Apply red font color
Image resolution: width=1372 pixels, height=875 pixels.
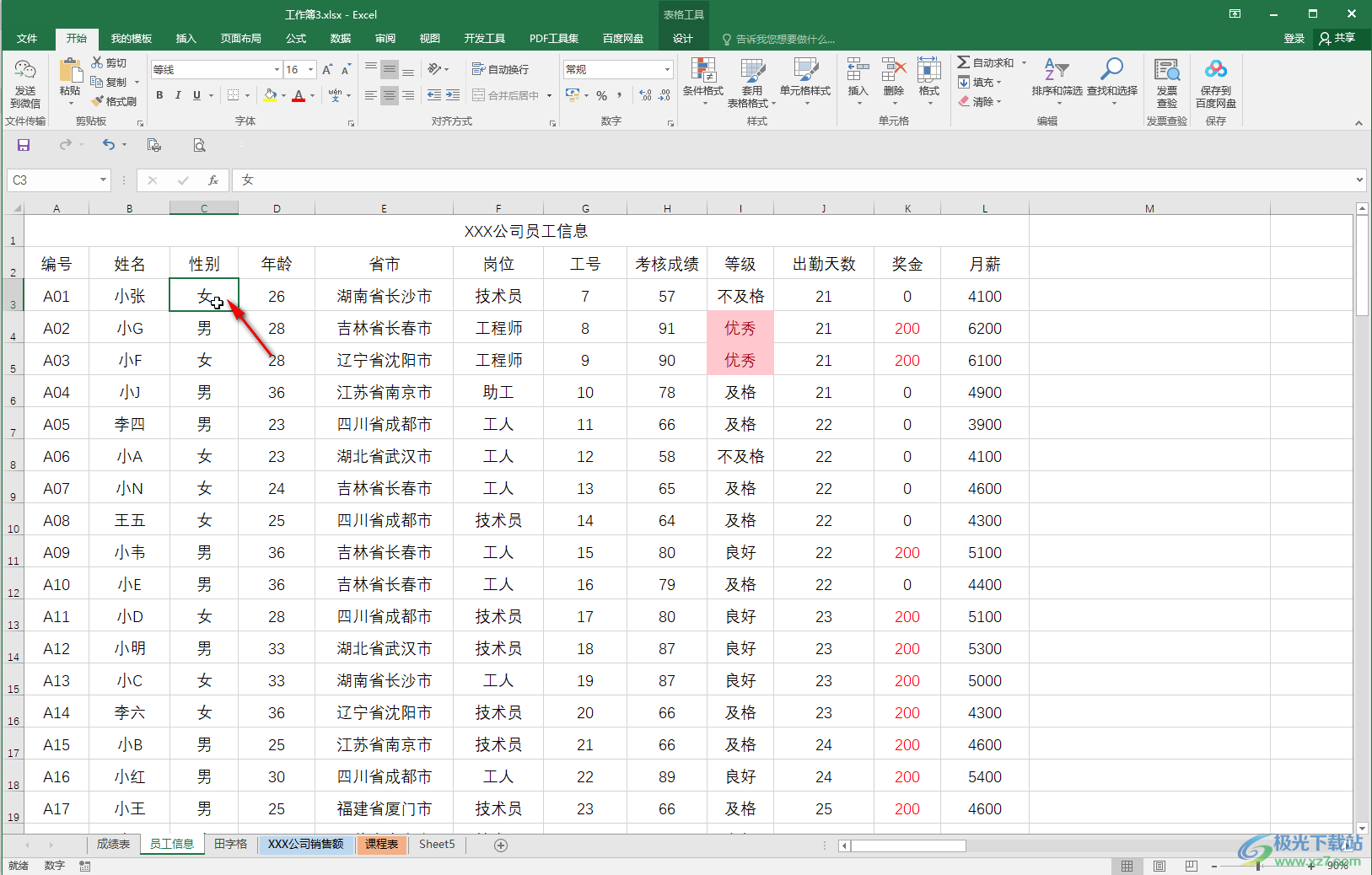(x=299, y=95)
